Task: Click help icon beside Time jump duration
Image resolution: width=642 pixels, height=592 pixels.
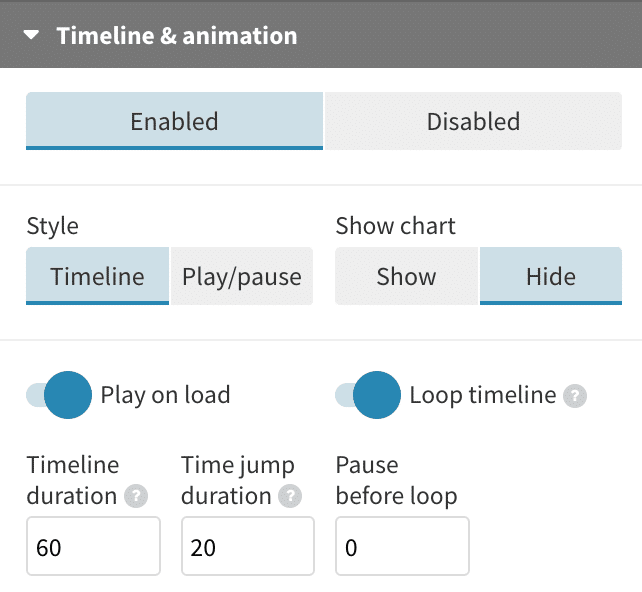Action: pos(290,496)
